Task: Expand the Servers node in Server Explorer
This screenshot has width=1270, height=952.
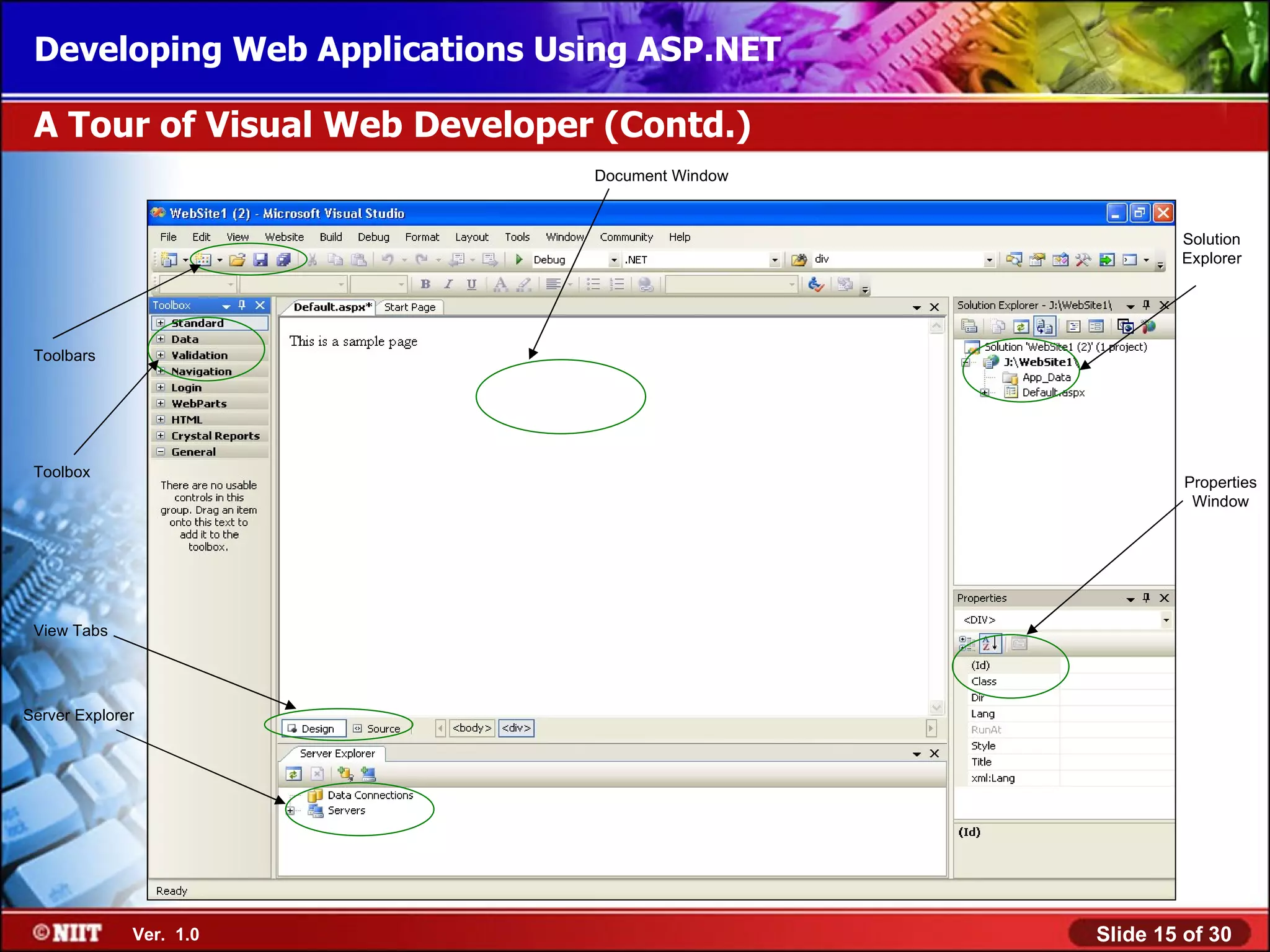Action: [x=290, y=811]
